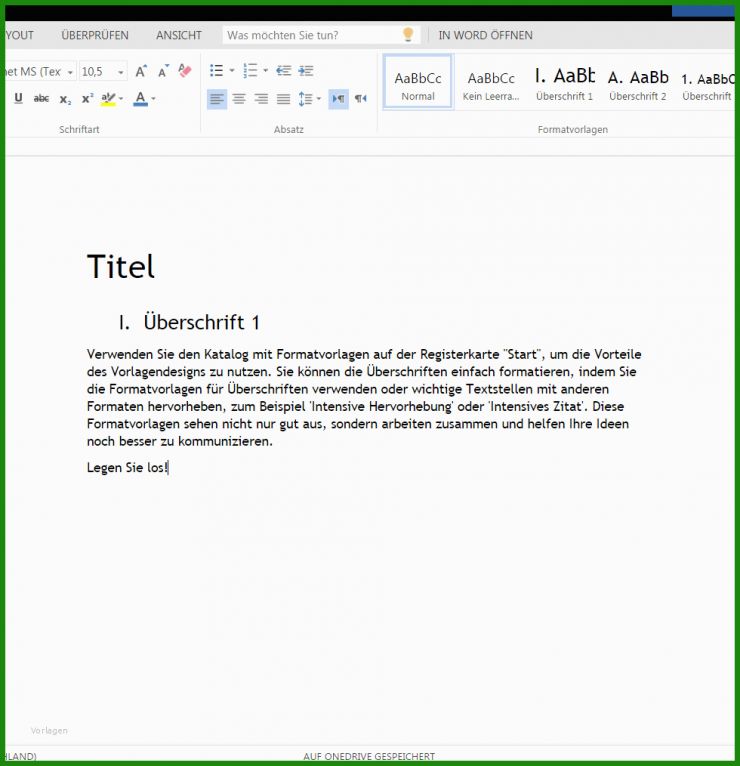Screen dimensions: 740x766
Task: Open the ÜBERPRÜFEN ribbon tab
Action: [x=95, y=35]
